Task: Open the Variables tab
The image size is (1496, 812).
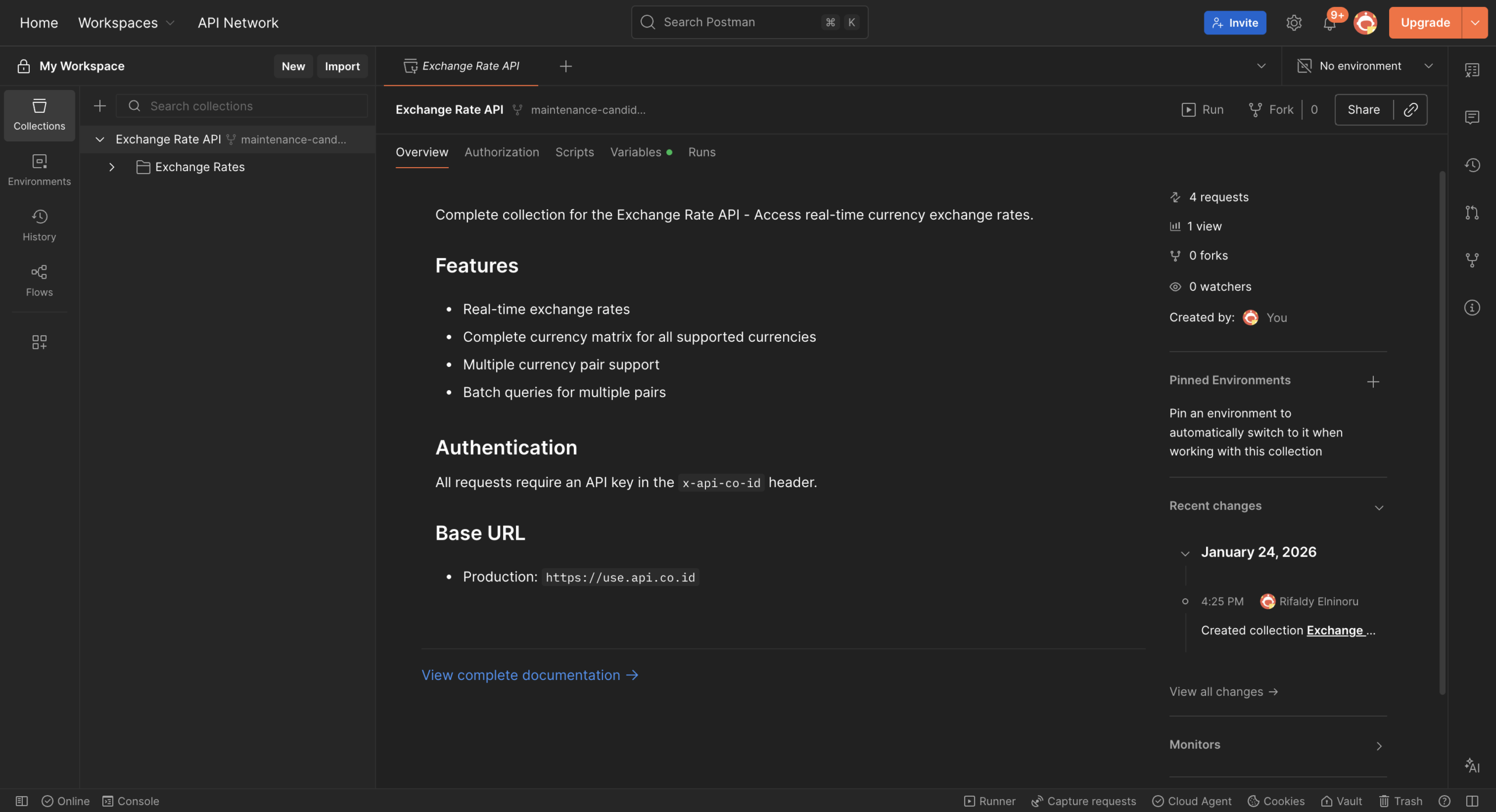Action: point(636,152)
